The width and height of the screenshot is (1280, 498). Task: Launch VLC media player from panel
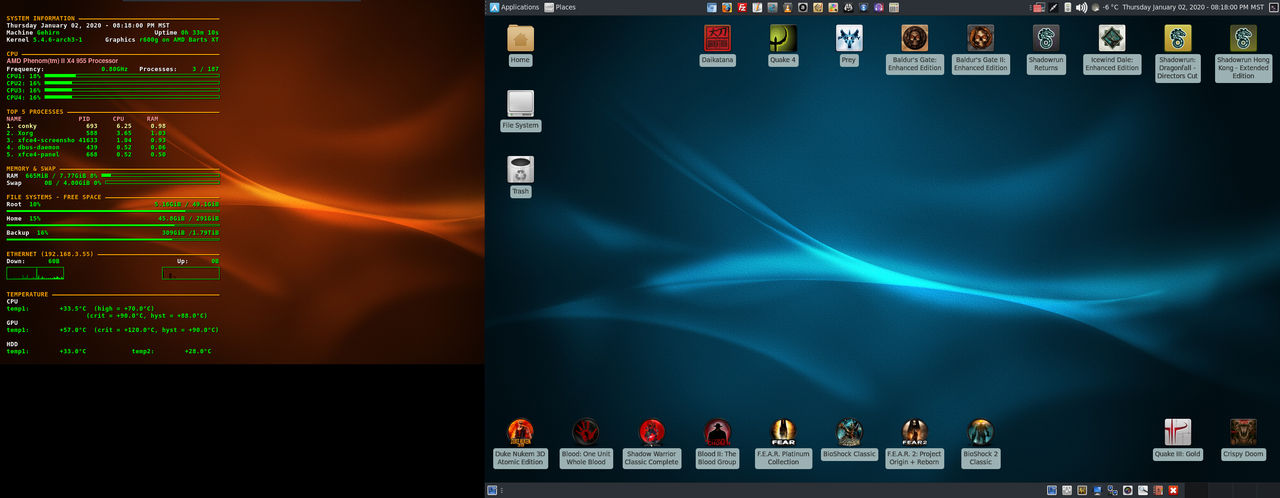click(787, 7)
